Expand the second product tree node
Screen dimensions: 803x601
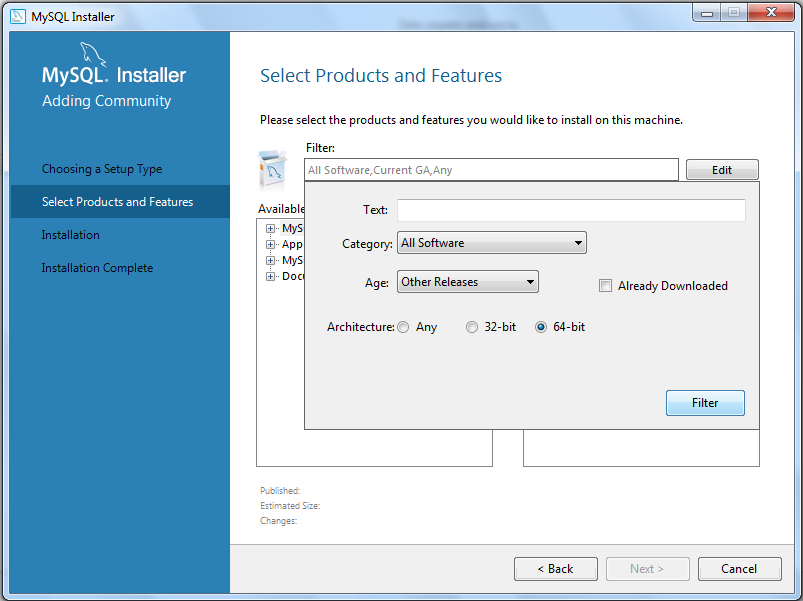tap(270, 244)
